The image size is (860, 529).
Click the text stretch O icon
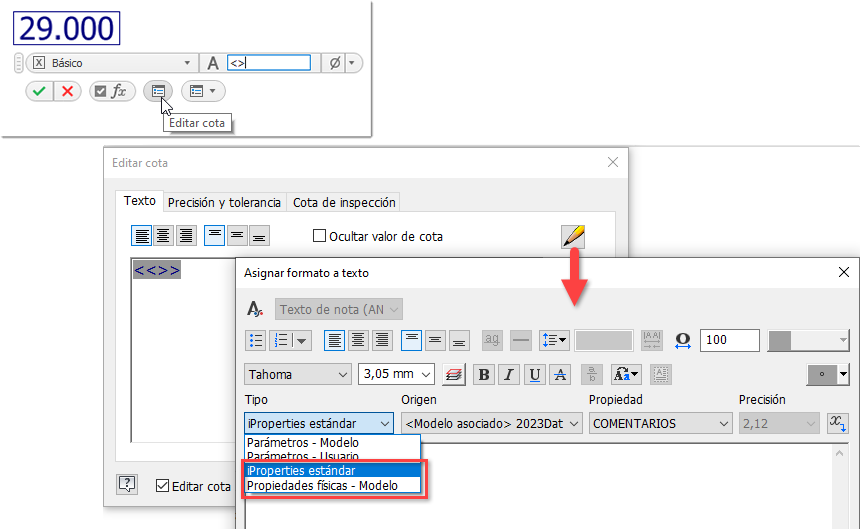coord(682,340)
